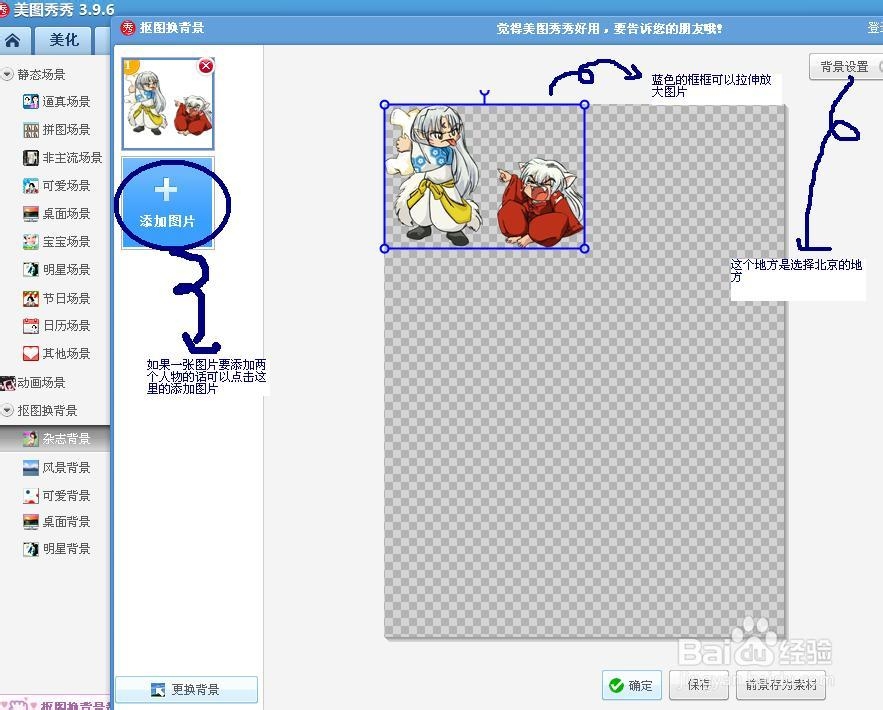Collapse the 静态场景 section
Screen dimensions: 883x710
(7, 74)
